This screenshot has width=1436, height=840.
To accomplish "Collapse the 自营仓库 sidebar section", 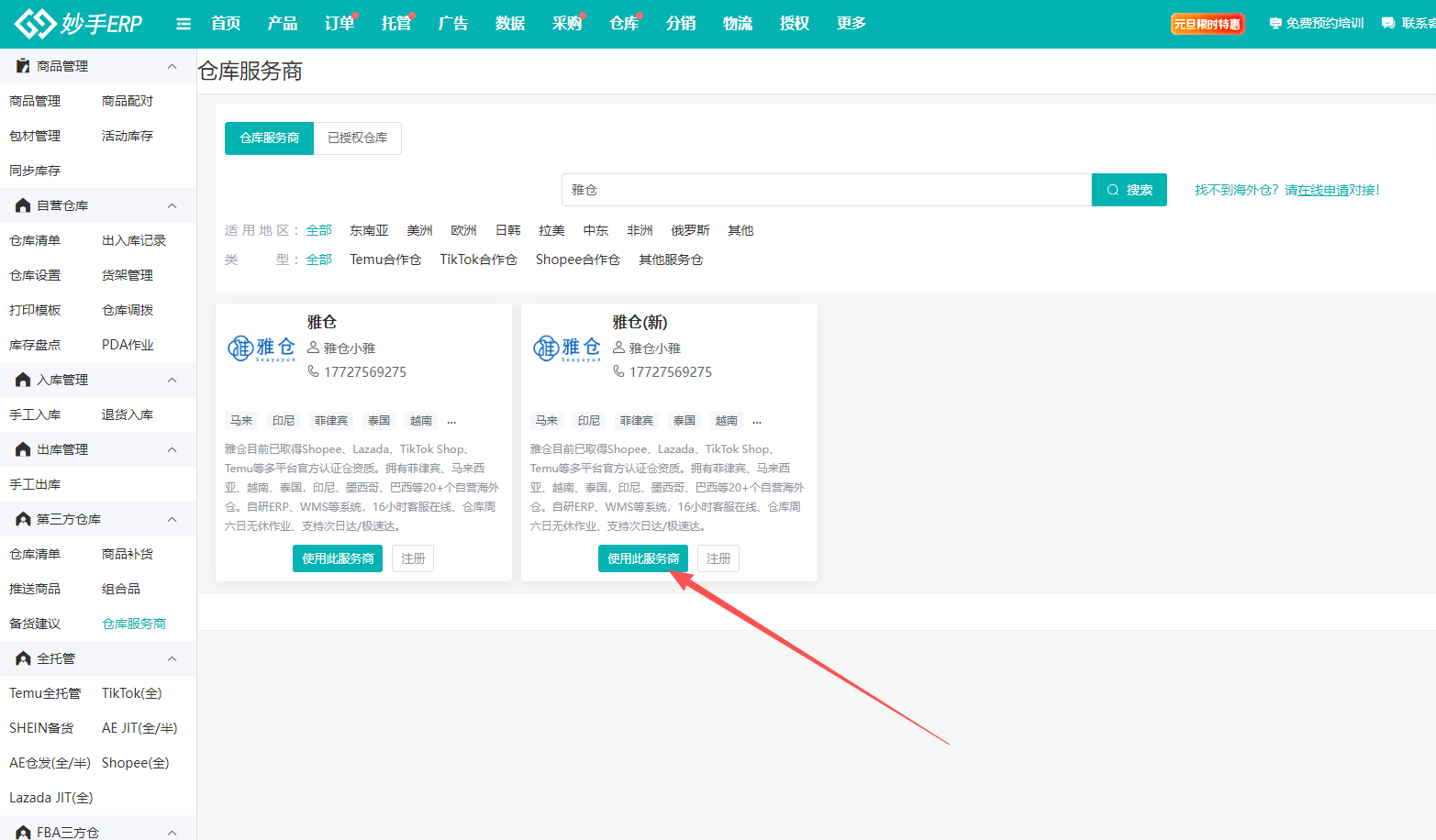I will click(x=172, y=205).
